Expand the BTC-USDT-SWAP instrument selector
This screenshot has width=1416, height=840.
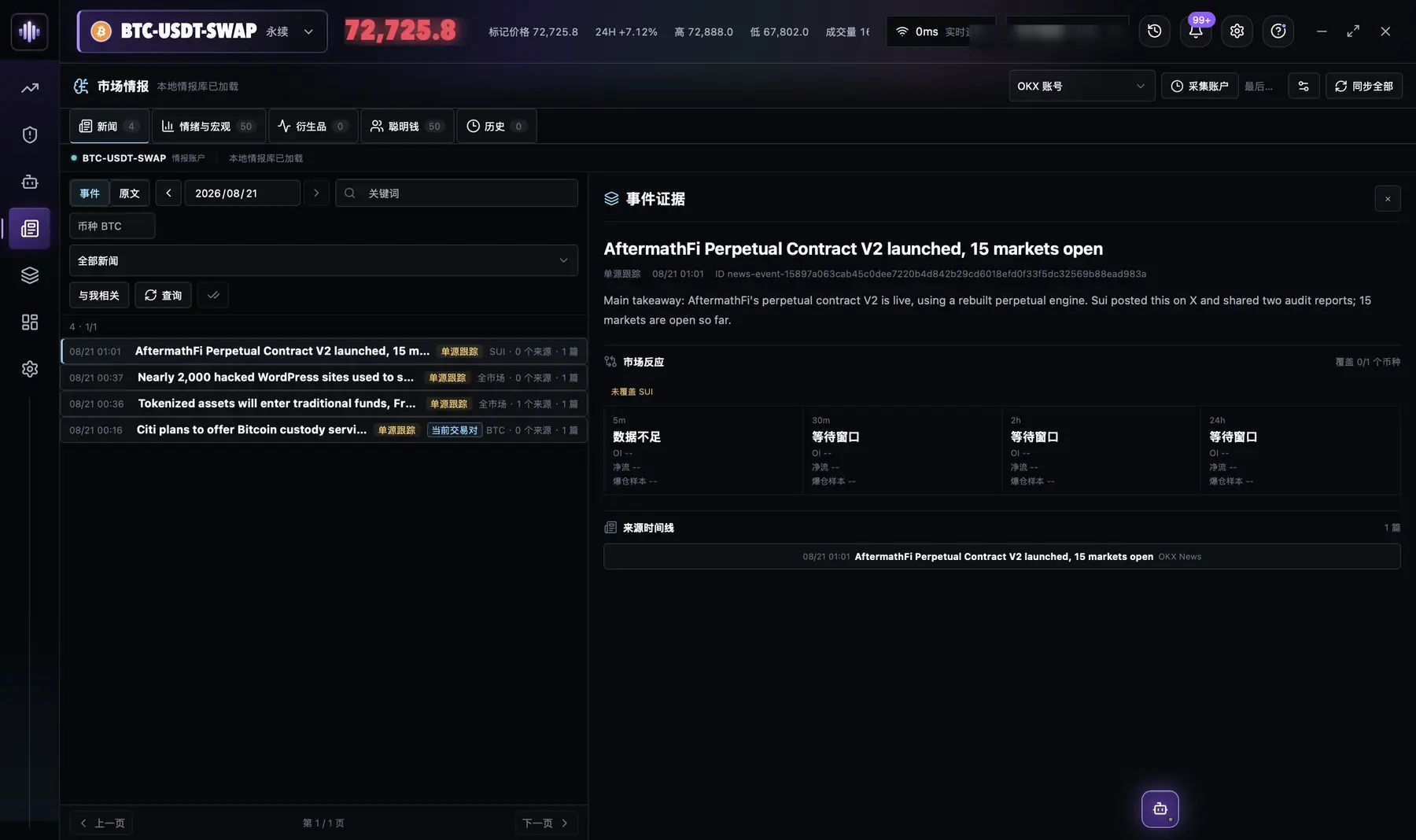[202, 31]
